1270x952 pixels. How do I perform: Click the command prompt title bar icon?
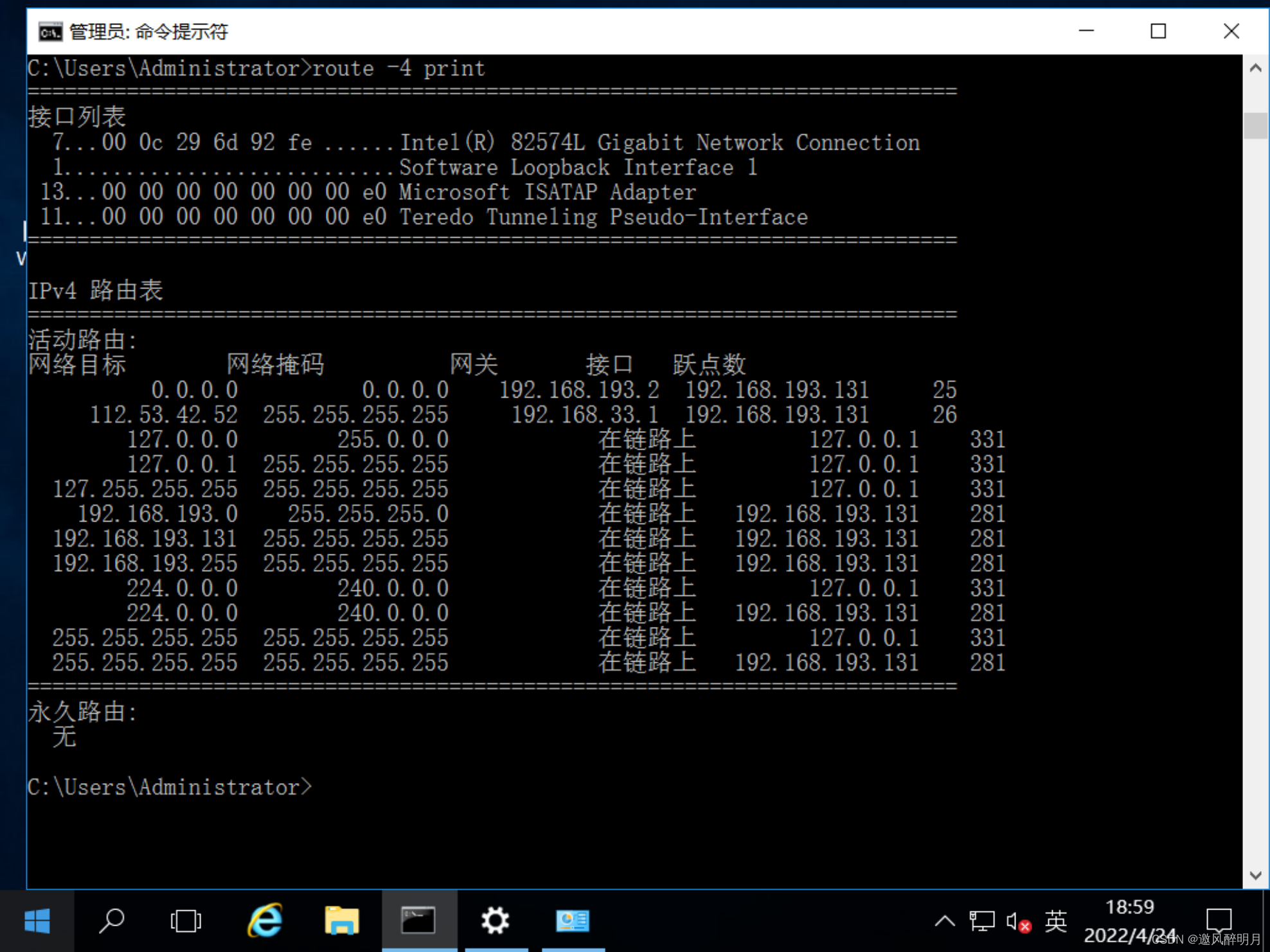click(50, 31)
